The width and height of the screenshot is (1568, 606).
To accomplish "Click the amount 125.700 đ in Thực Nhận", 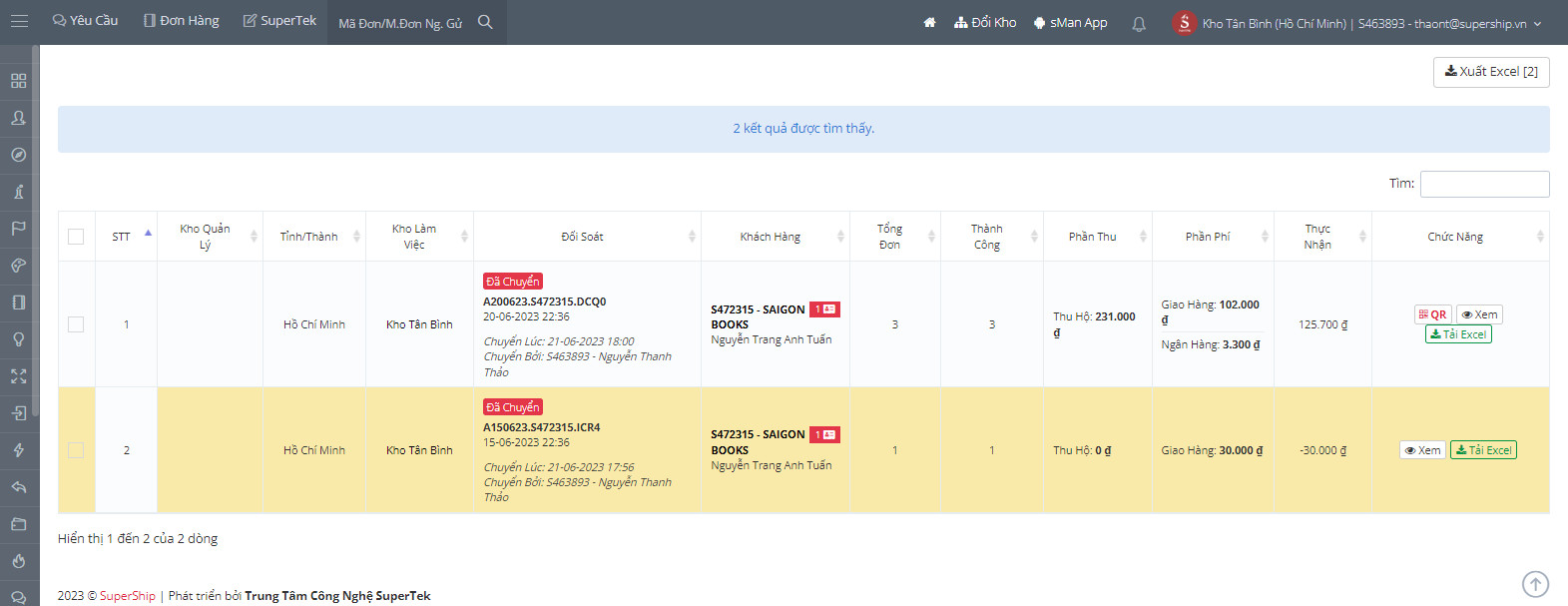I will (1322, 324).
